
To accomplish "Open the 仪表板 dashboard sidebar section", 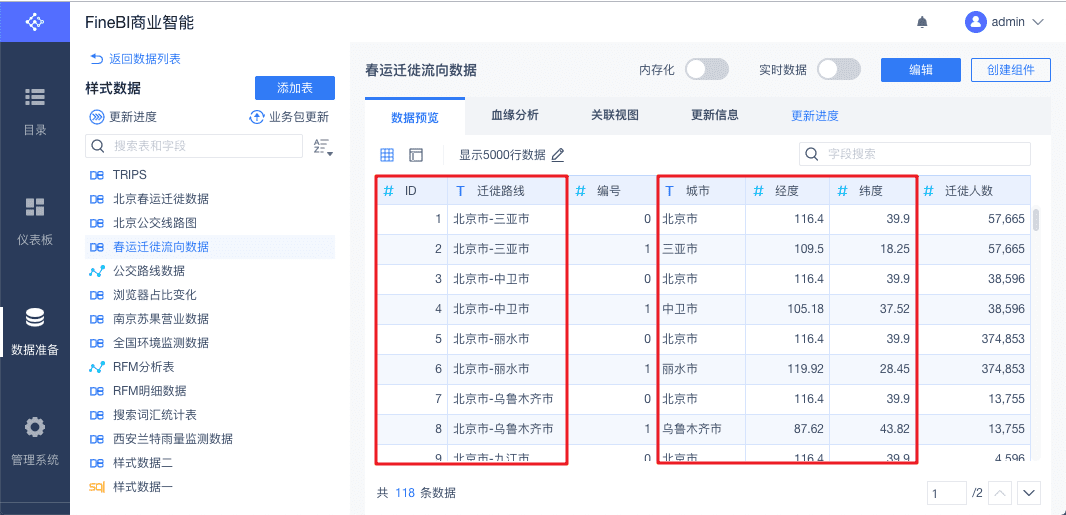I will pos(35,220).
